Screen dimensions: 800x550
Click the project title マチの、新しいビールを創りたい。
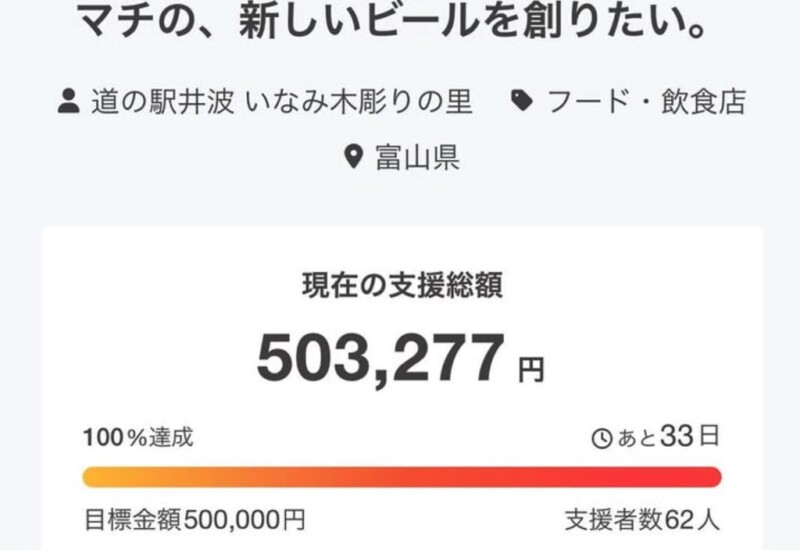click(393, 20)
